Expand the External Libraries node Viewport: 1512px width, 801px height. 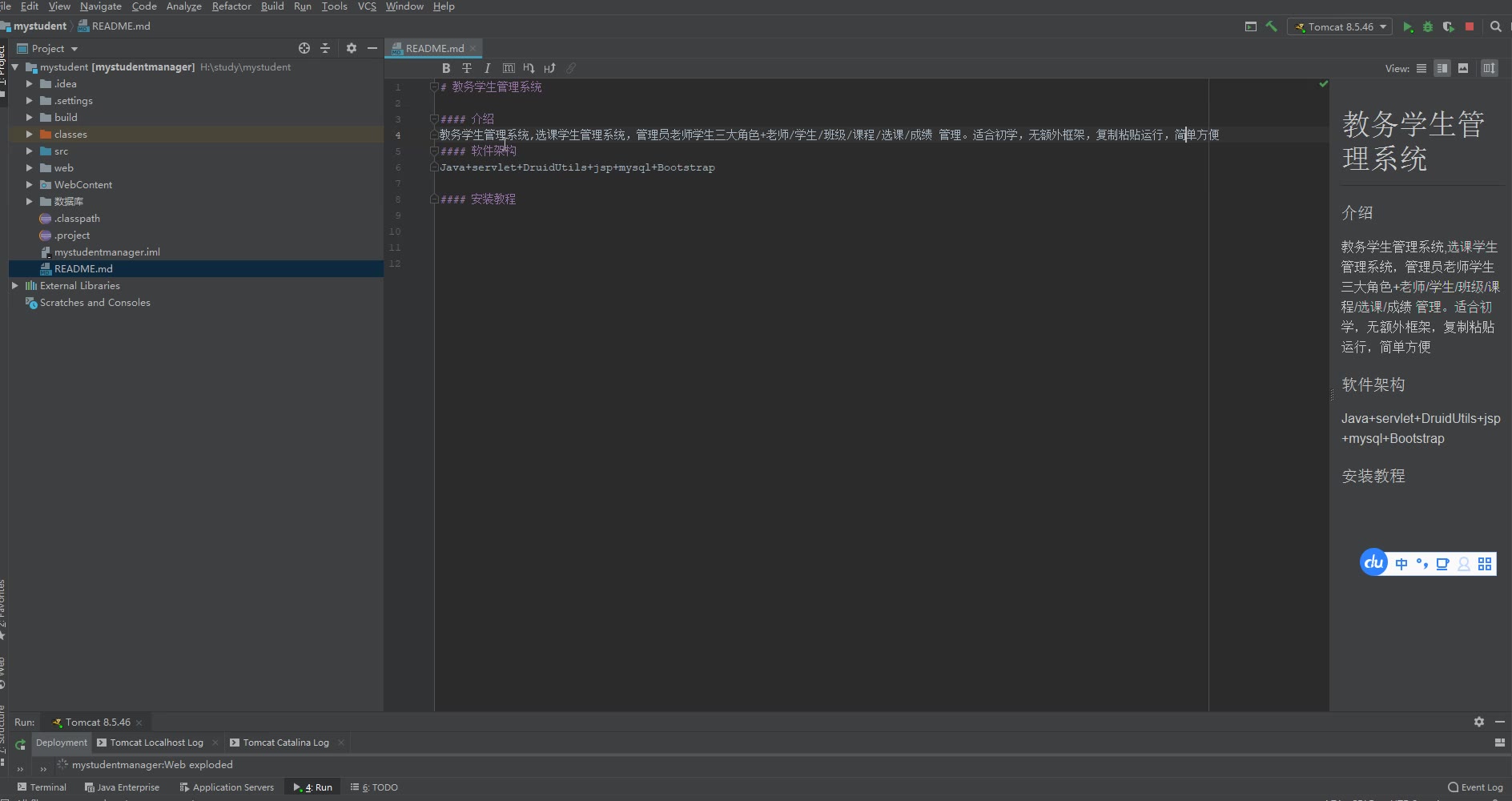(x=15, y=285)
